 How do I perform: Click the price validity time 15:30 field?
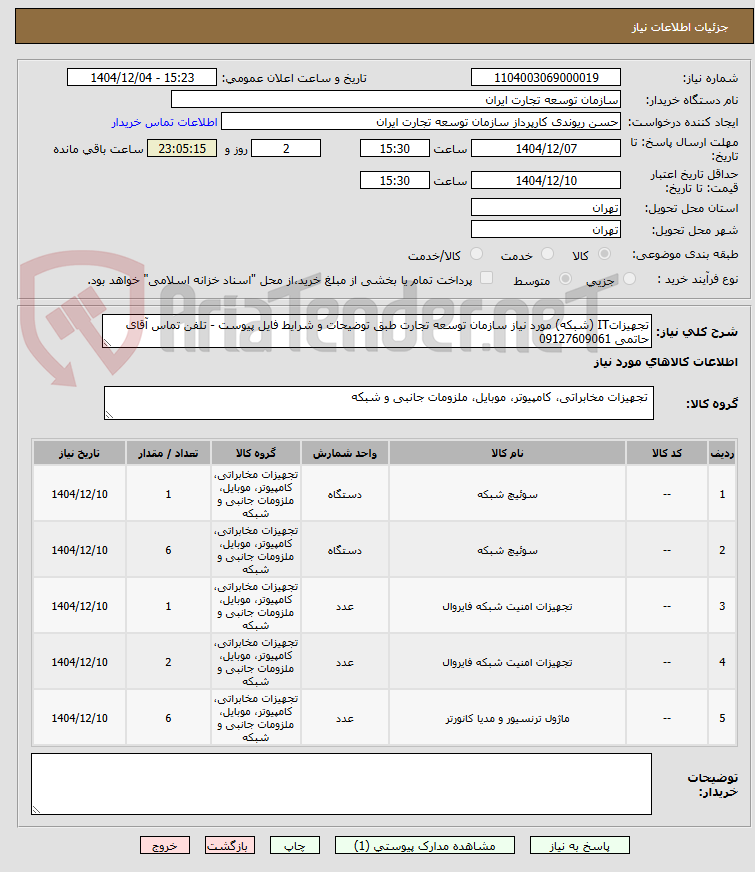(395, 181)
